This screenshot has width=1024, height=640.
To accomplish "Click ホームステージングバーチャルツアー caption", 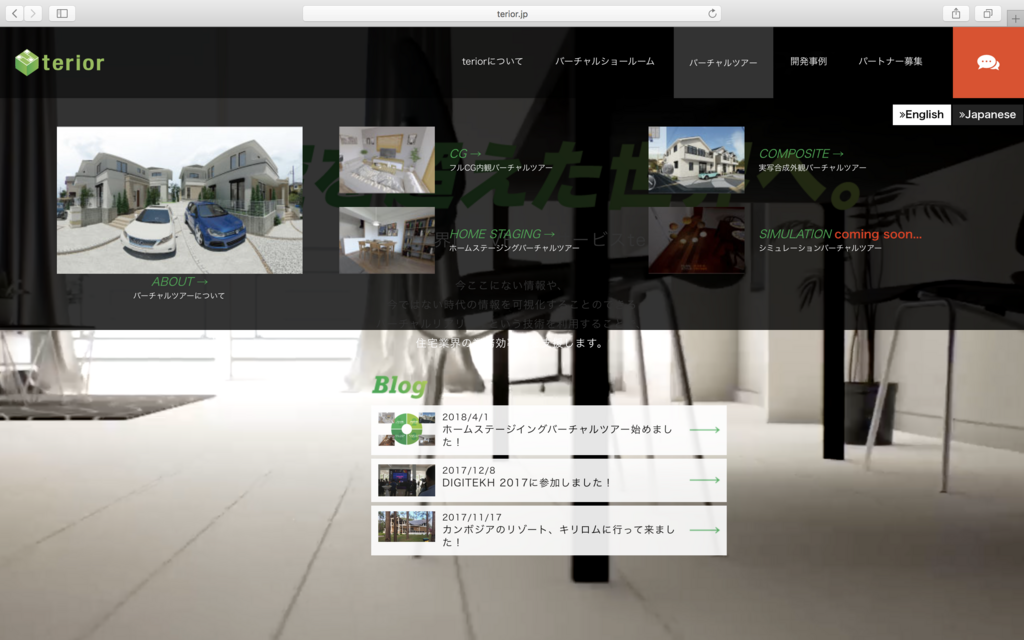I will coord(514,248).
